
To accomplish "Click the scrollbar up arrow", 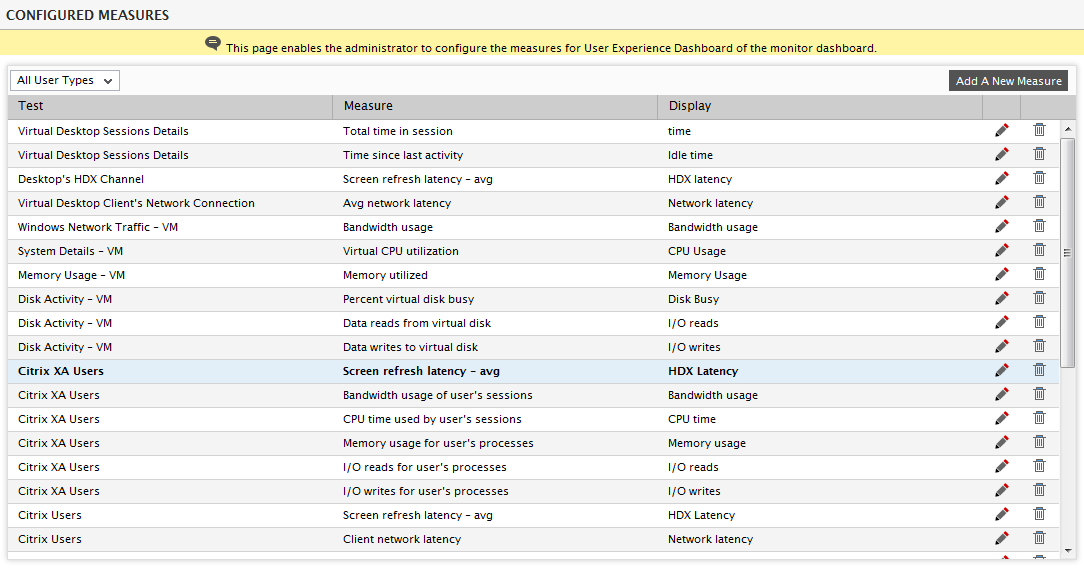I will pos(1068,129).
